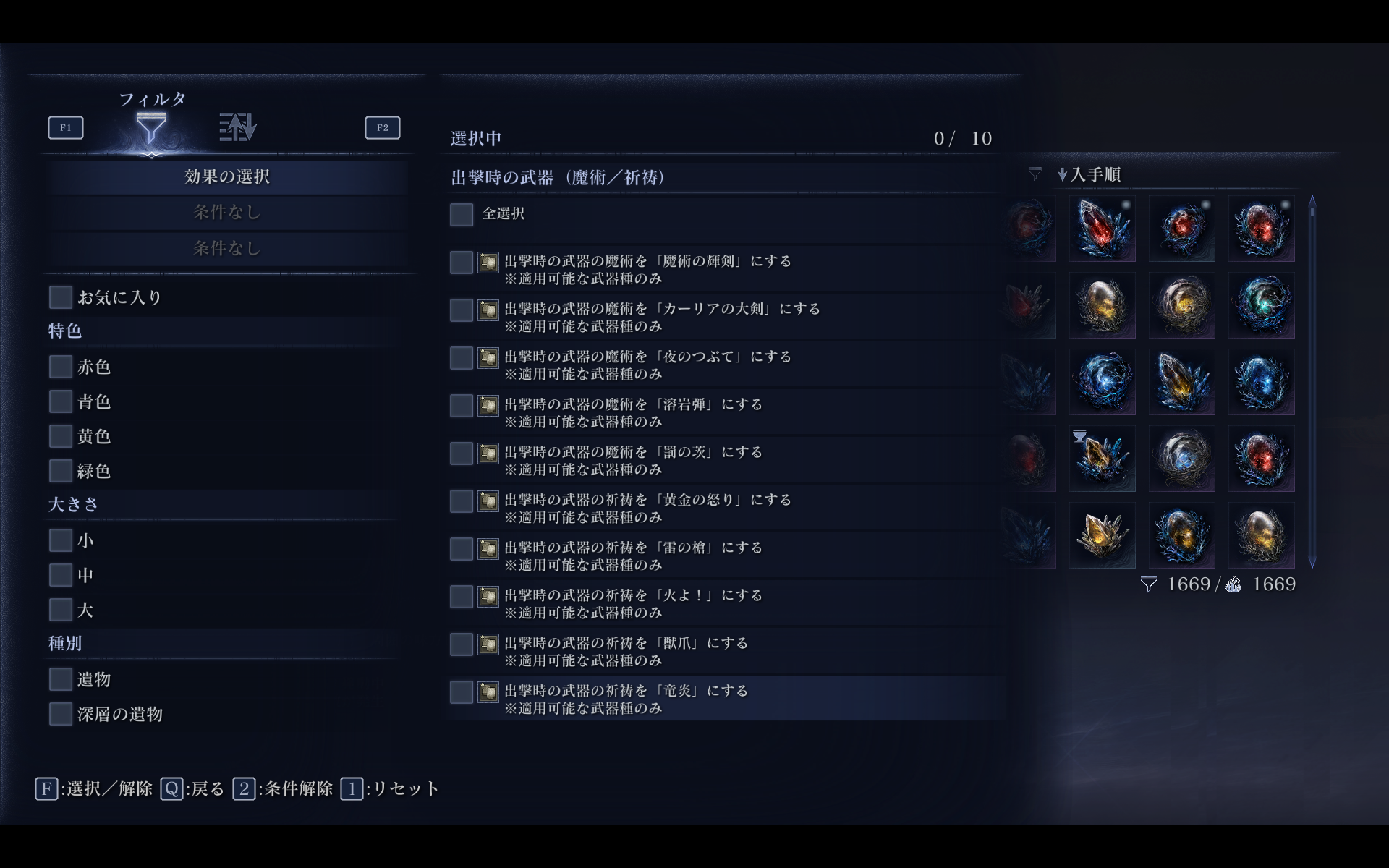The width and height of the screenshot is (1389, 868).
Task: Select the filter funnel tab icon
Action: click(151, 128)
